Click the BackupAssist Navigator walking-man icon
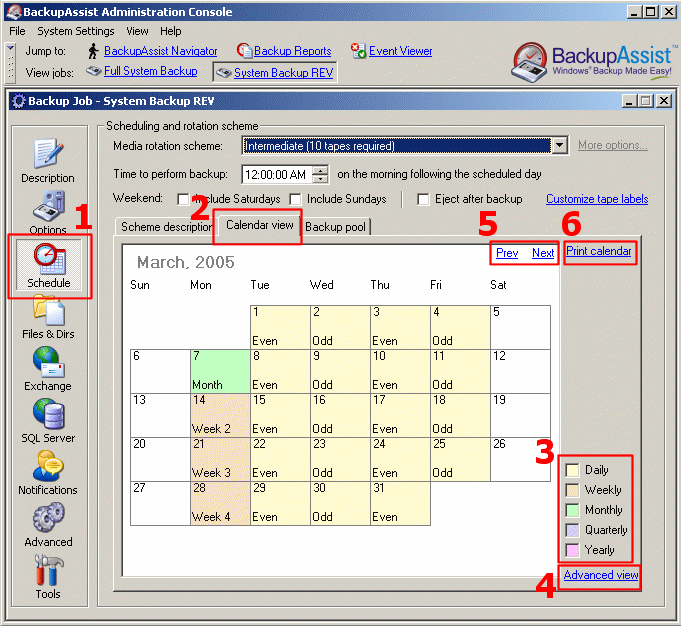 tap(93, 51)
